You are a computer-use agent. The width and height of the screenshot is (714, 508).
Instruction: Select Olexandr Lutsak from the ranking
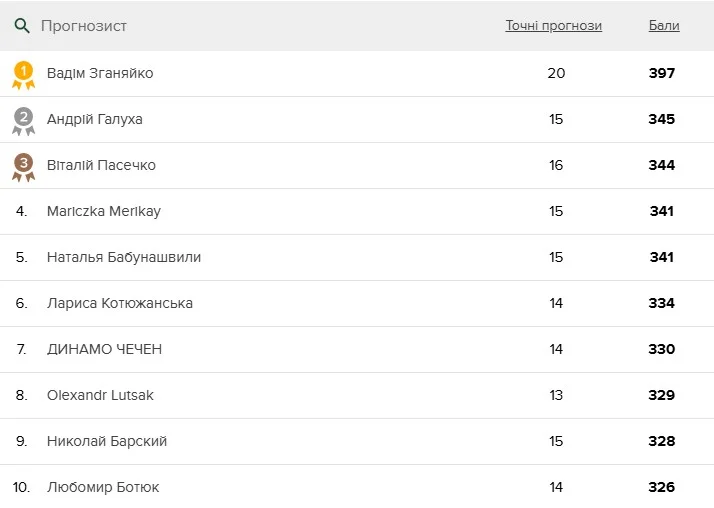click(100, 395)
